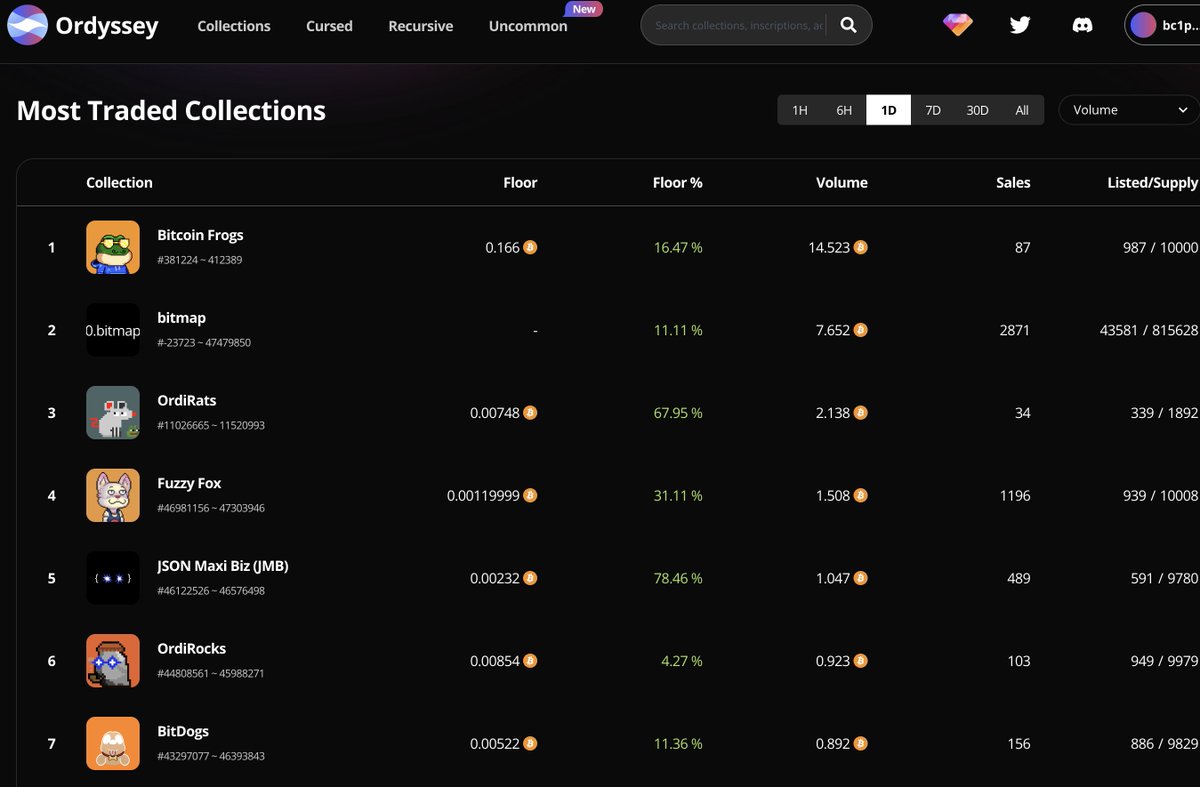The image size is (1200, 787).
Task: Click bitcoin icon beside volume 0.892
Action: point(860,743)
